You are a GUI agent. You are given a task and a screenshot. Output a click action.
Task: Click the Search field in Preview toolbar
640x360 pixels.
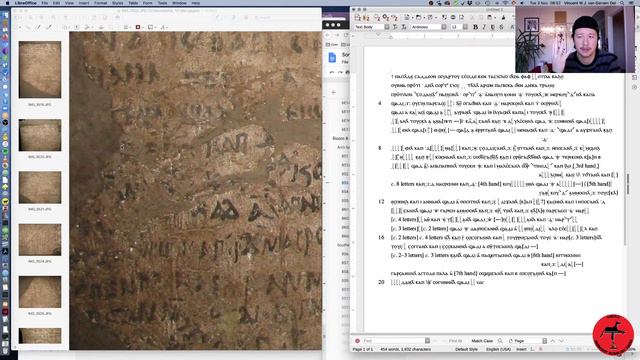tap(286, 18)
